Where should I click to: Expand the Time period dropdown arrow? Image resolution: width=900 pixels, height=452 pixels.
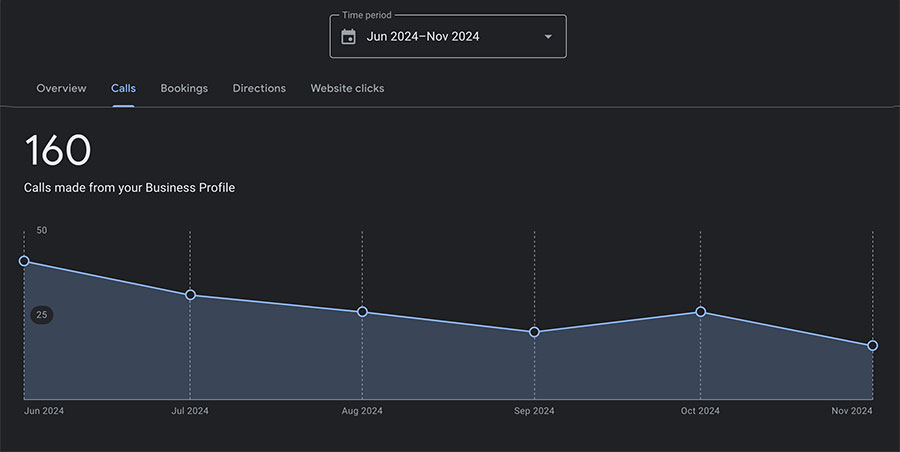[548, 37]
